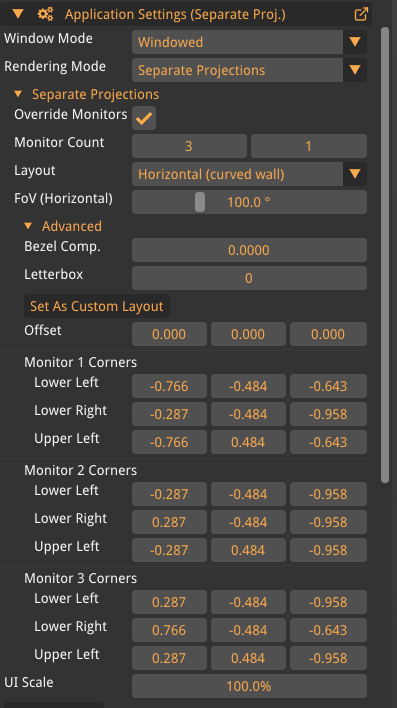Collapse the Advanced group
This screenshot has width=397, height=708.
28,226
